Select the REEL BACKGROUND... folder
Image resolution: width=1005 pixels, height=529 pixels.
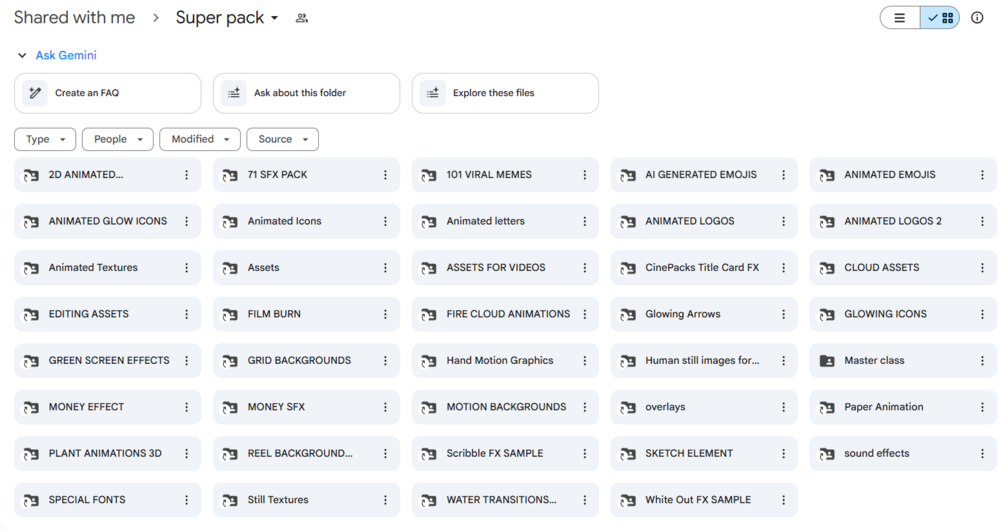coord(306,453)
